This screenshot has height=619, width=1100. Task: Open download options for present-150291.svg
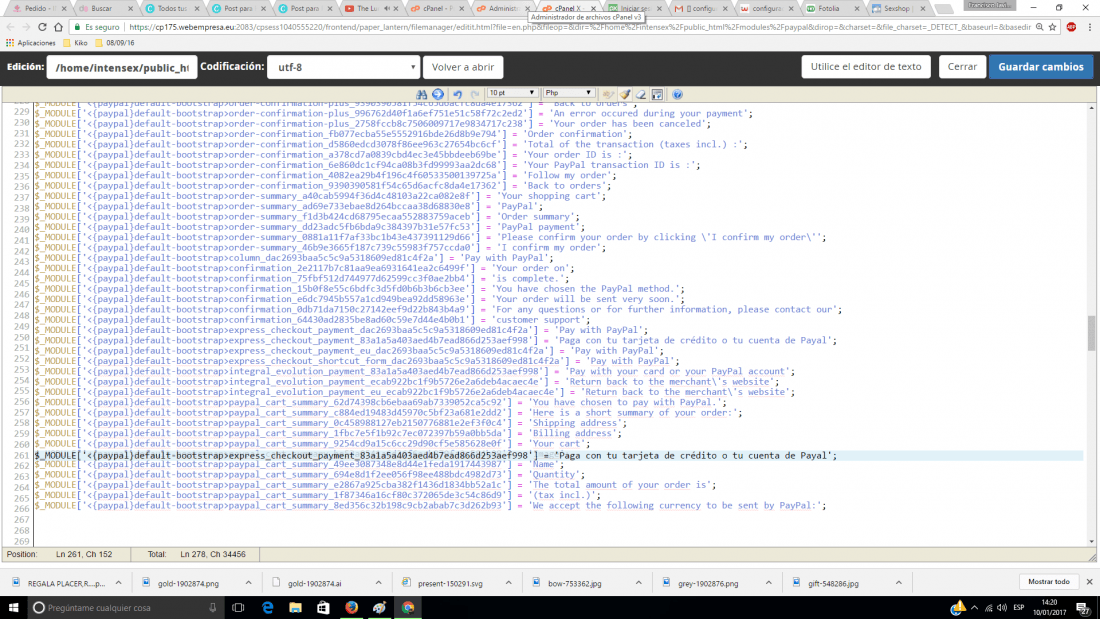(x=509, y=583)
